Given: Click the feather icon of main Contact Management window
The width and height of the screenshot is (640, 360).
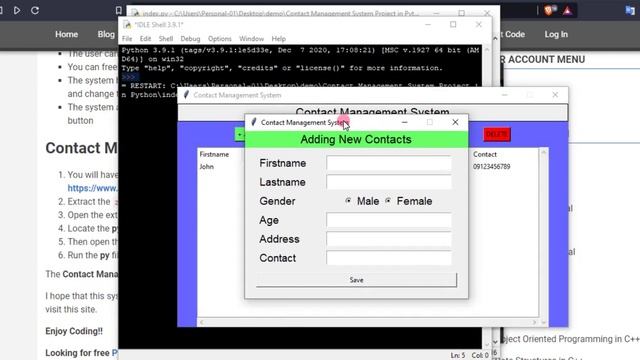Looking at the screenshot, I should coord(186,95).
